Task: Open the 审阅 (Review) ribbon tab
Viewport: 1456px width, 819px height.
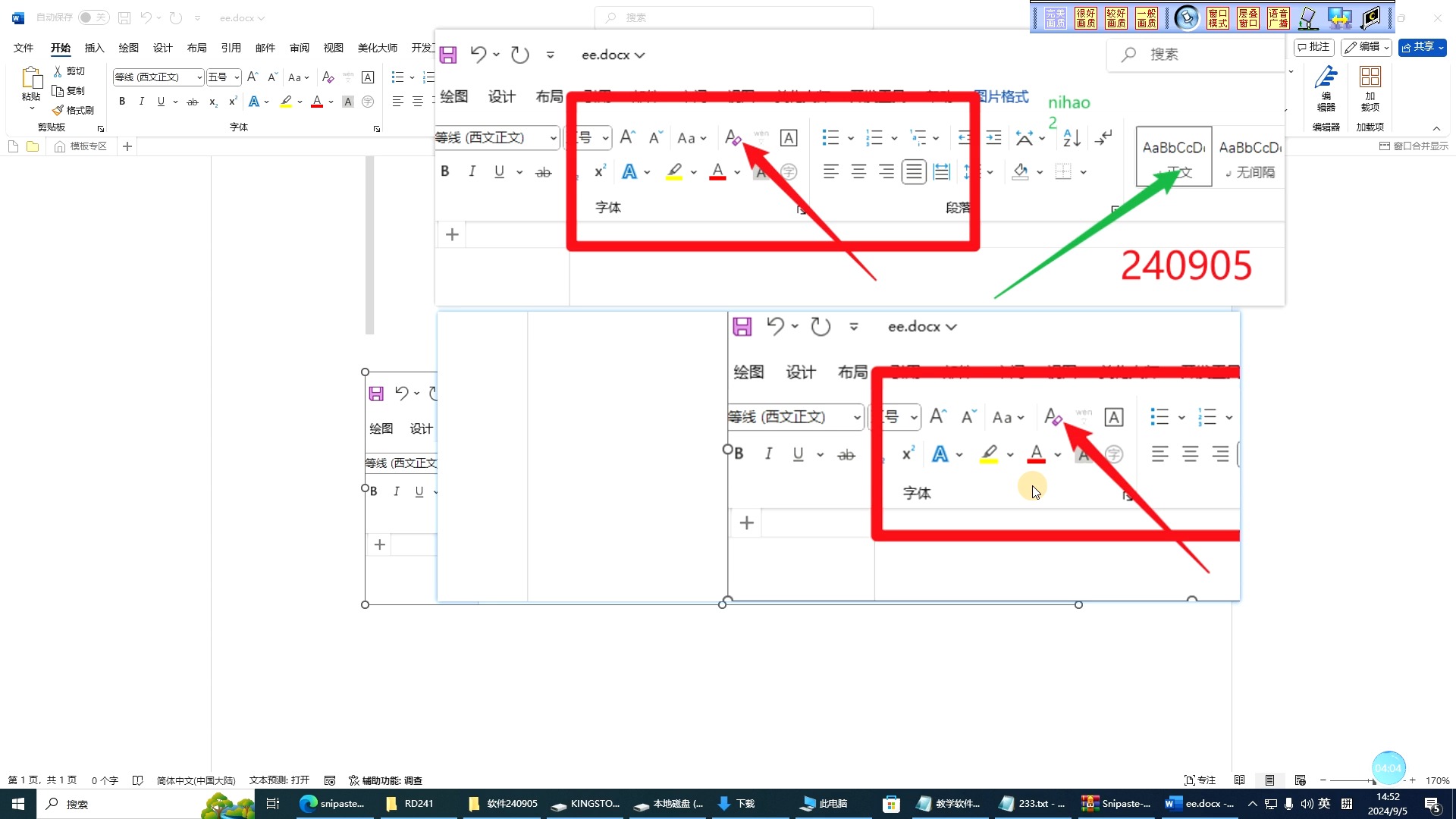Action: [x=299, y=48]
